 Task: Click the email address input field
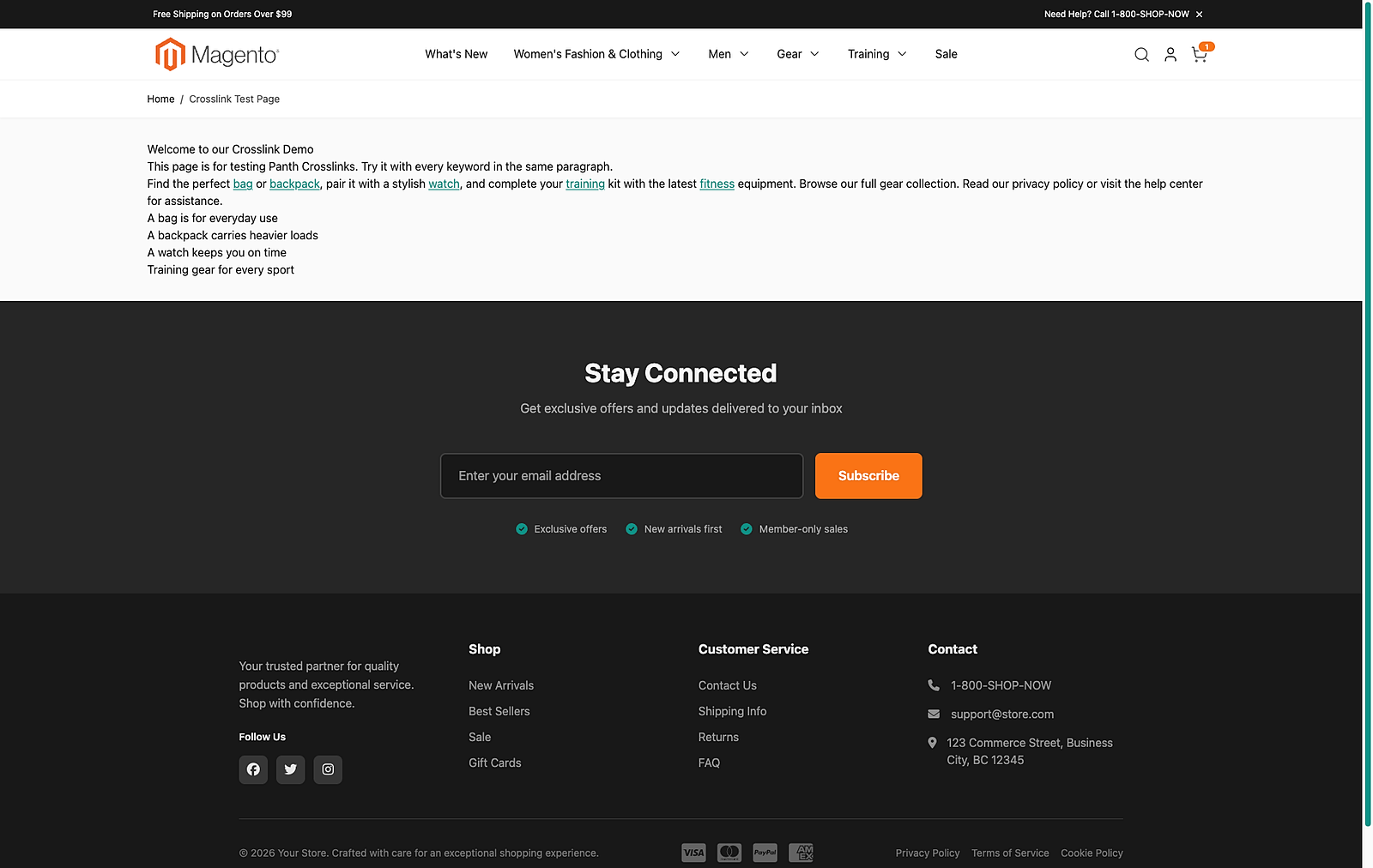pos(621,475)
